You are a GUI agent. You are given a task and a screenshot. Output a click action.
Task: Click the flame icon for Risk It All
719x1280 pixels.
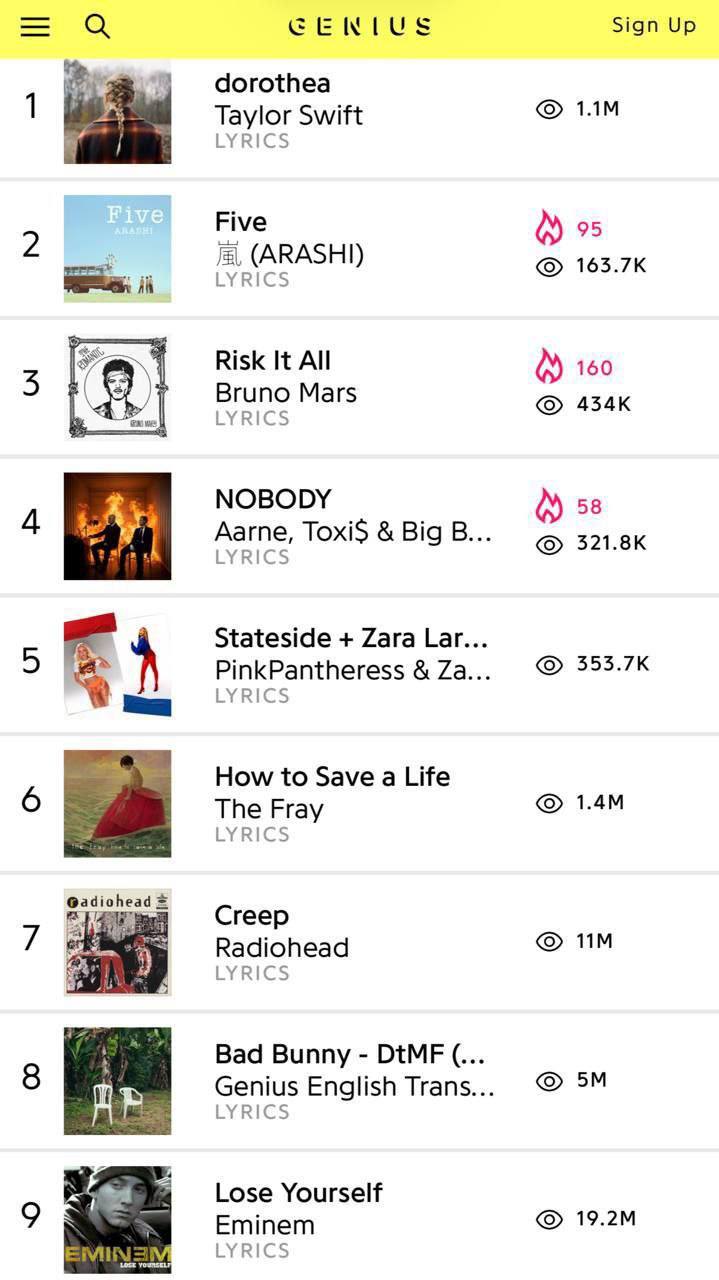point(549,367)
